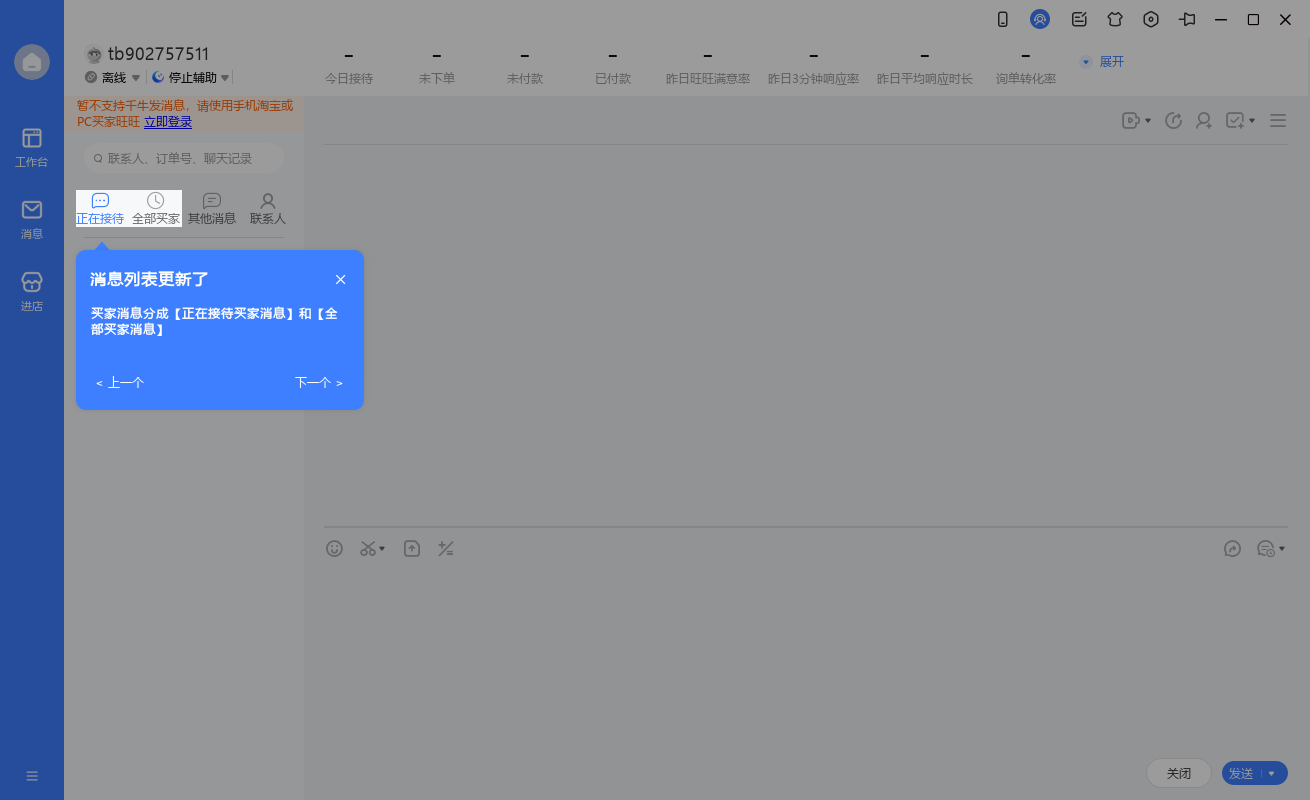1310x800 pixels.
Task: Open the 进店 shop sidebar icon
Action: coord(31,291)
